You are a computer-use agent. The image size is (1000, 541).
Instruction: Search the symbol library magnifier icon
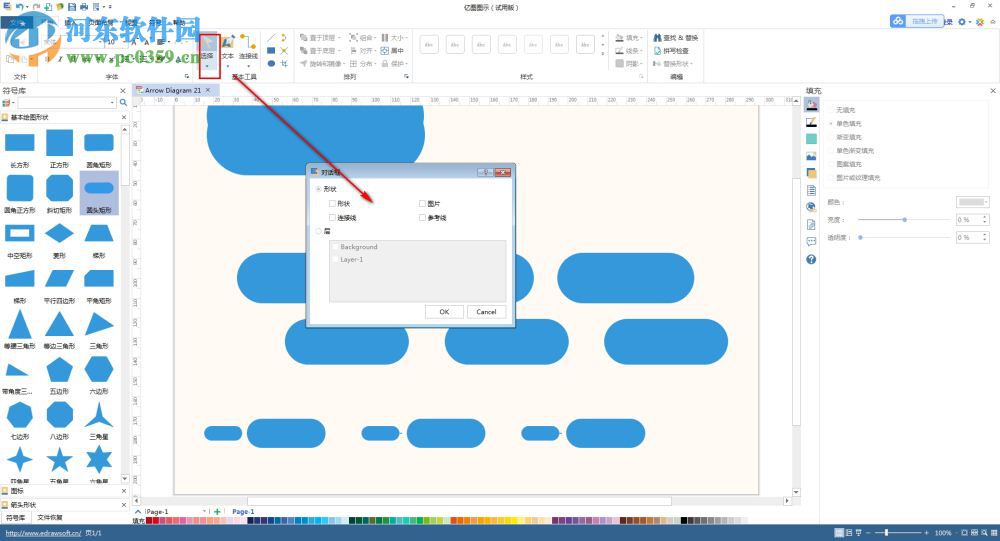[124, 103]
